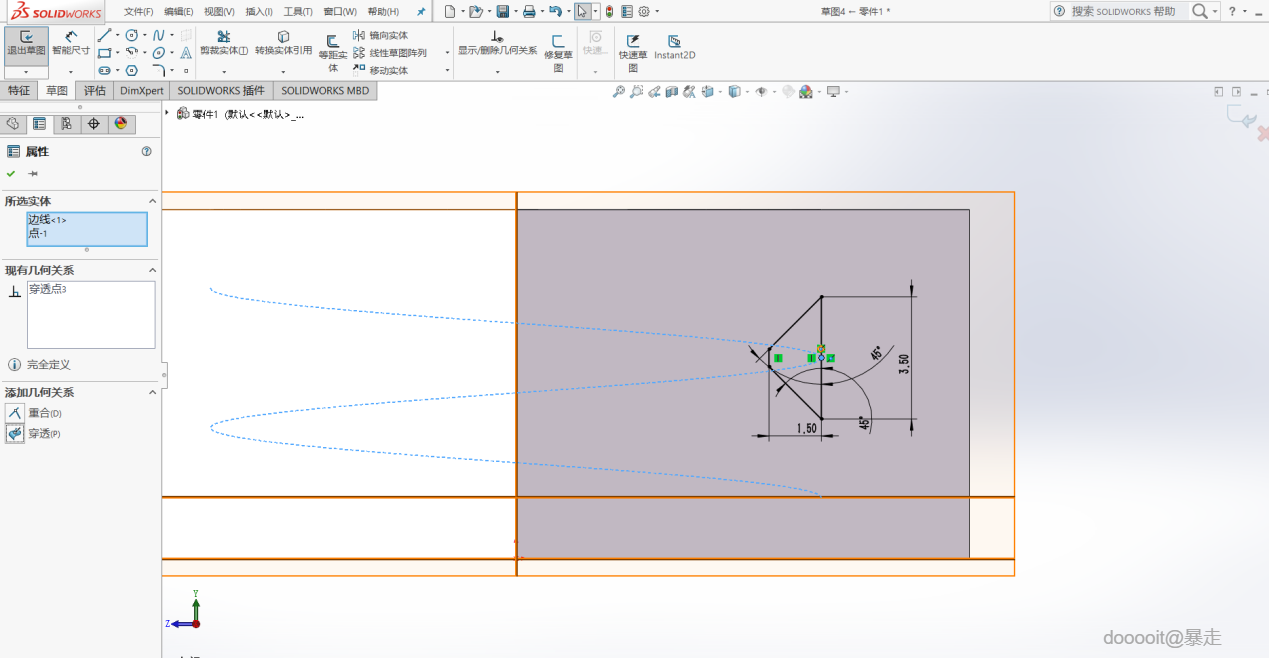
Task: Confirm properties with the green checkmark
Action: [x=11, y=173]
